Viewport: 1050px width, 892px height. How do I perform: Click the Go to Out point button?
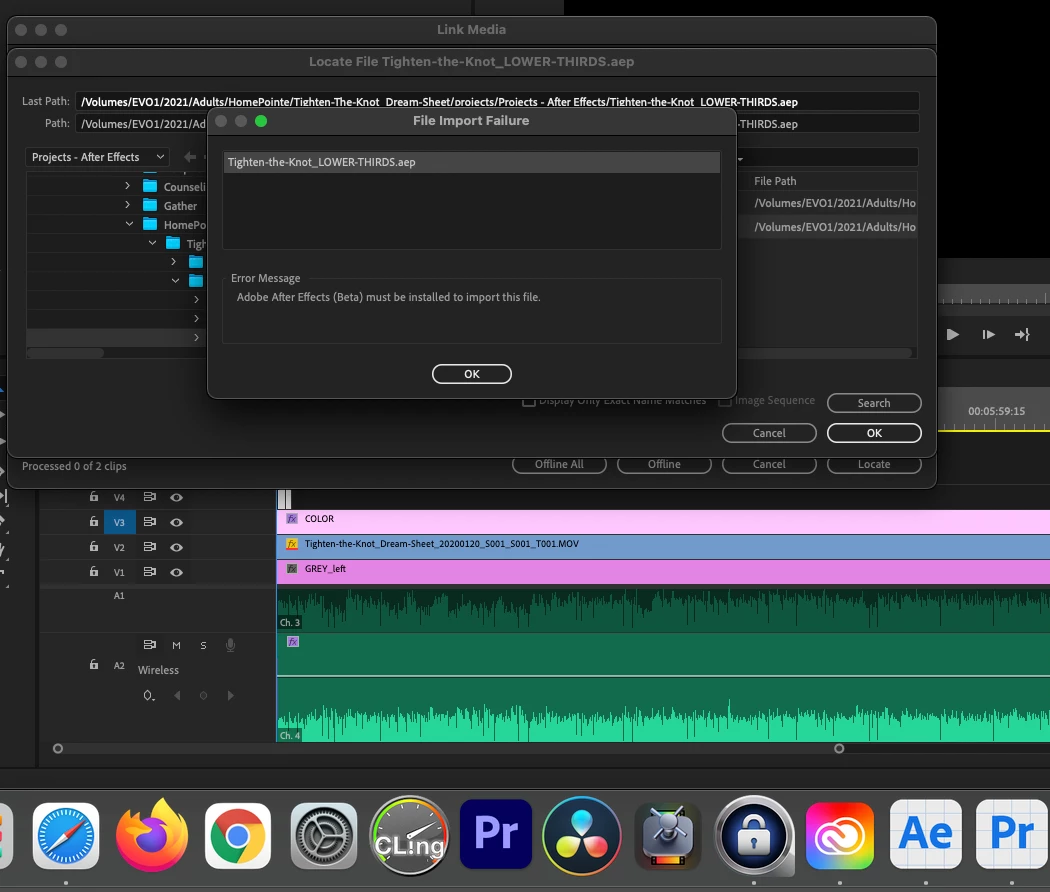pos(1022,334)
